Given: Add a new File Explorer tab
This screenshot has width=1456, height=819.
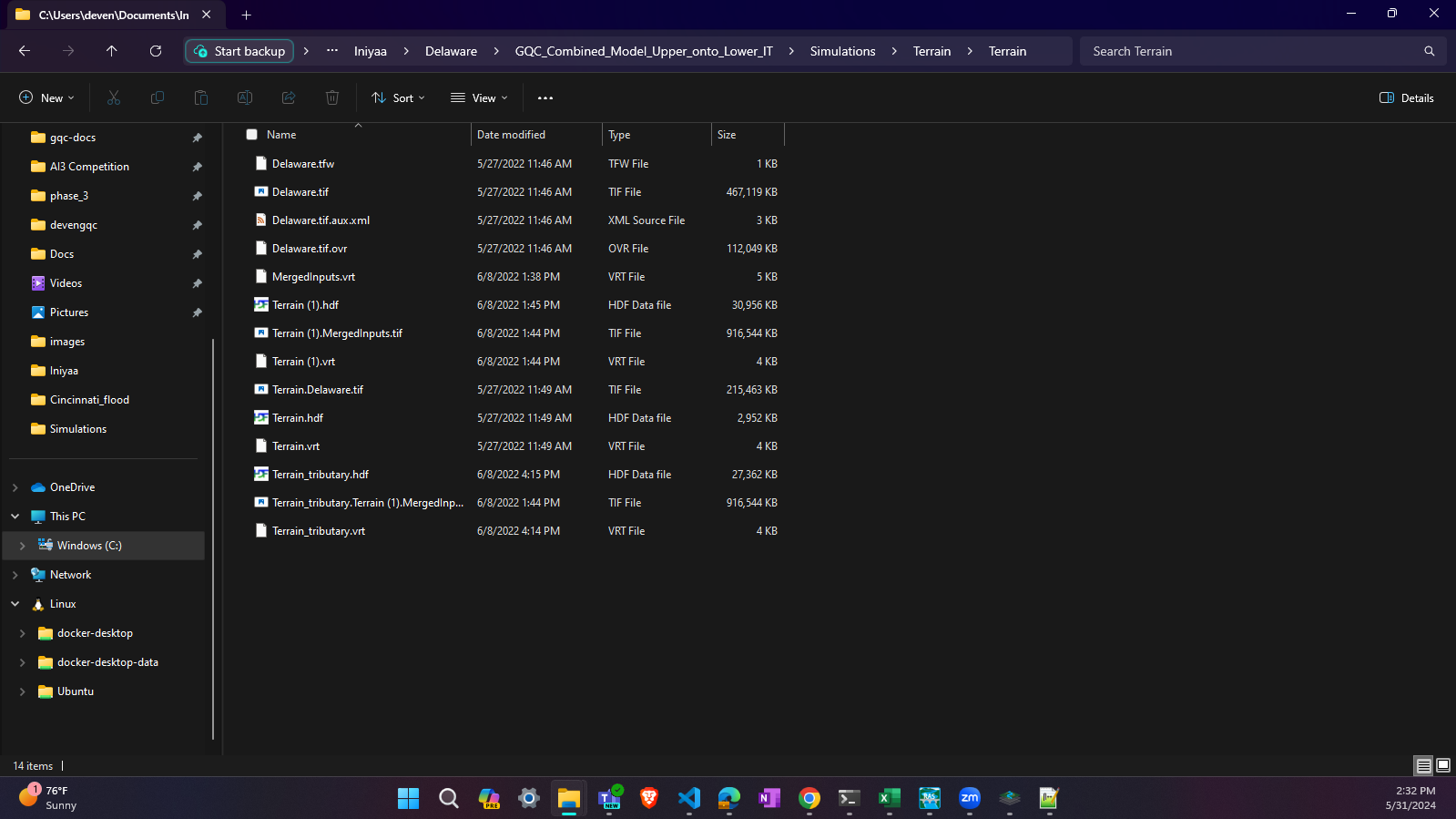Looking at the screenshot, I should click(x=246, y=15).
